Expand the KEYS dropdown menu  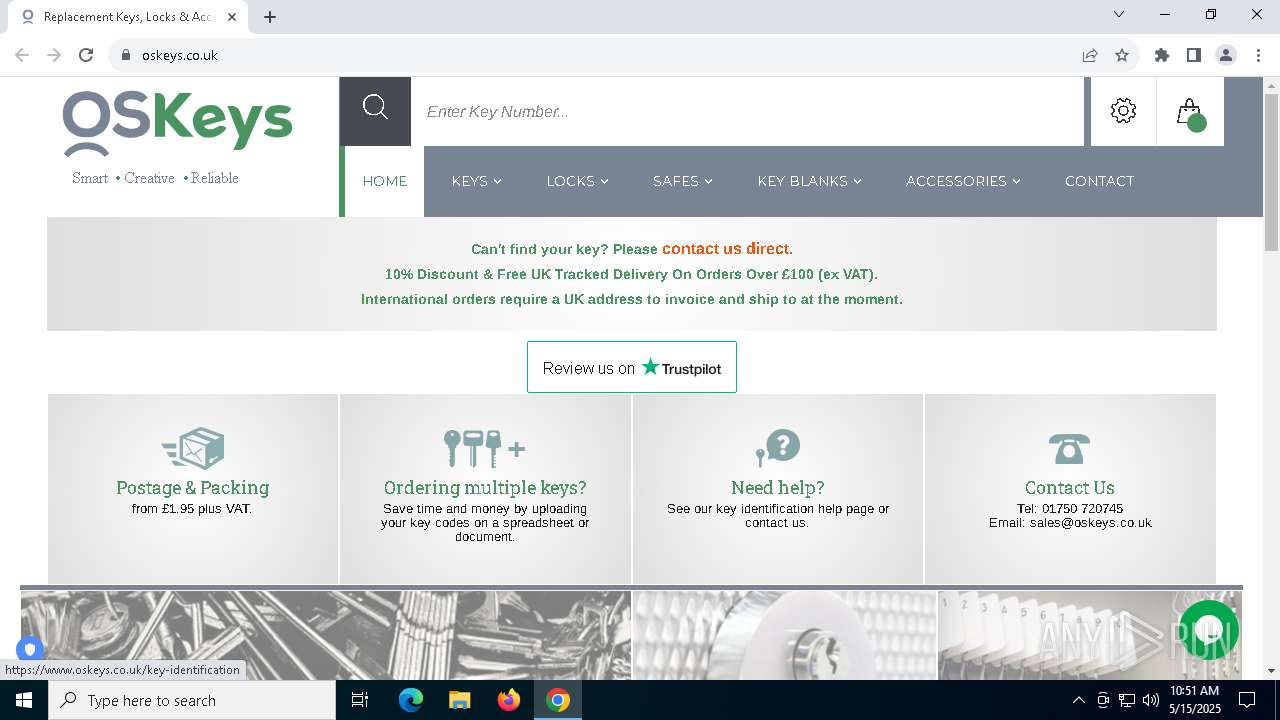[476, 181]
